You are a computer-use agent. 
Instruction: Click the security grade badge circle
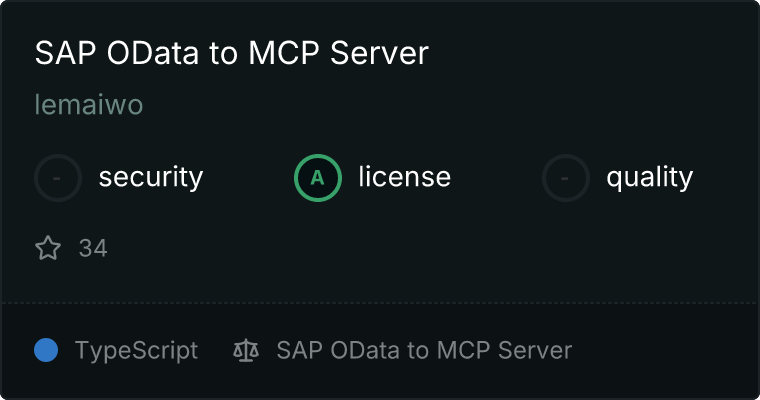(x=58, y=178)
